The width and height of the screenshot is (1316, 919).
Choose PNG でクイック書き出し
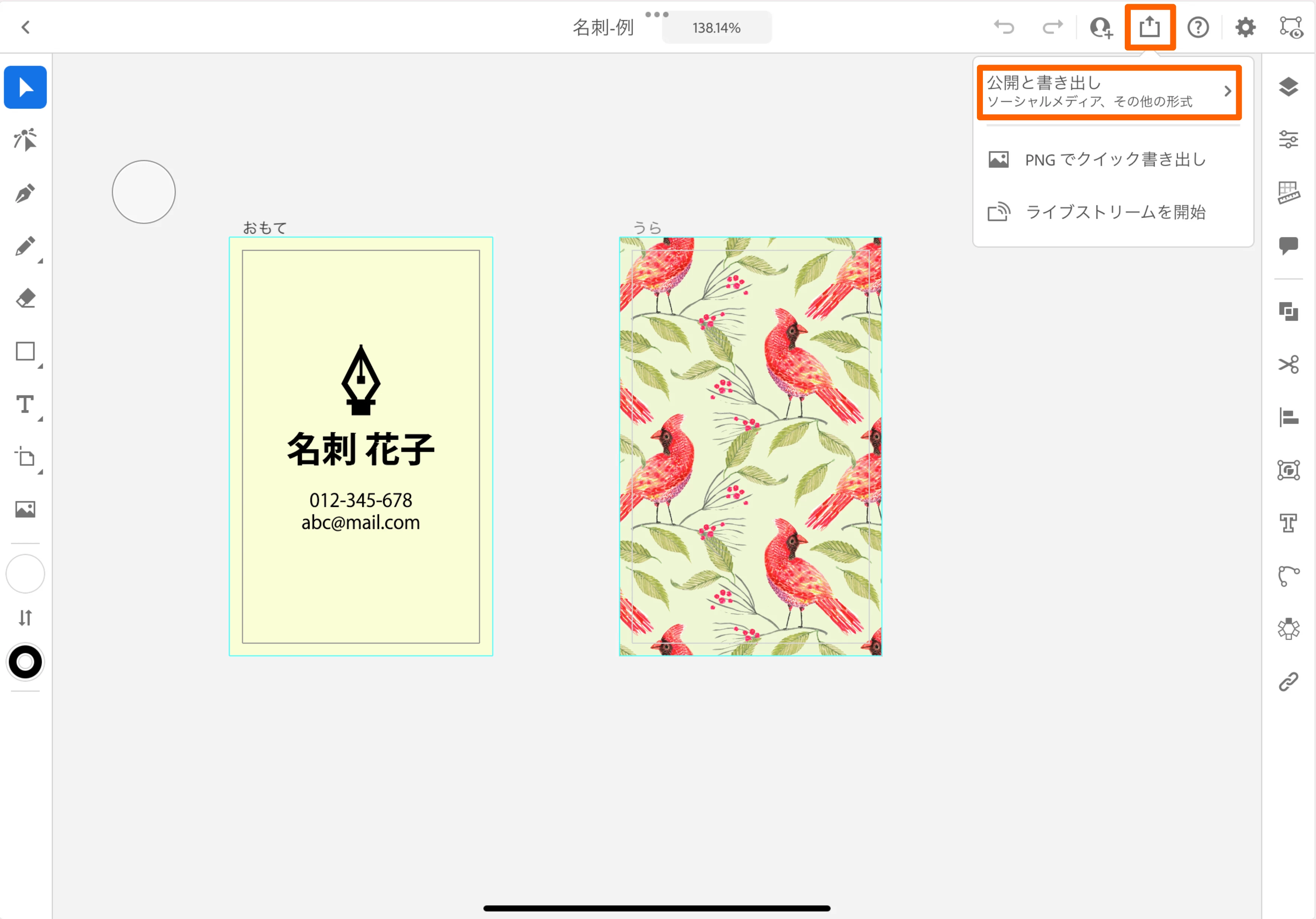point(1115,159)
